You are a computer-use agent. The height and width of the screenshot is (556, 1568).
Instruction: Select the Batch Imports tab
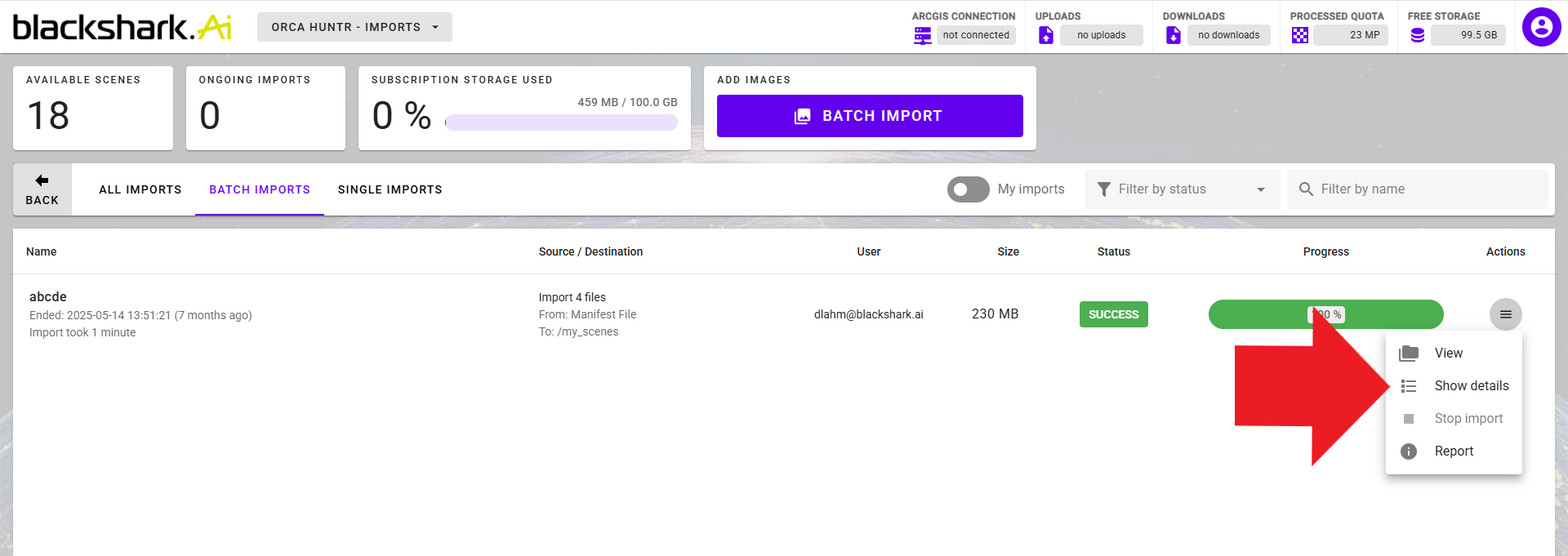260,189
